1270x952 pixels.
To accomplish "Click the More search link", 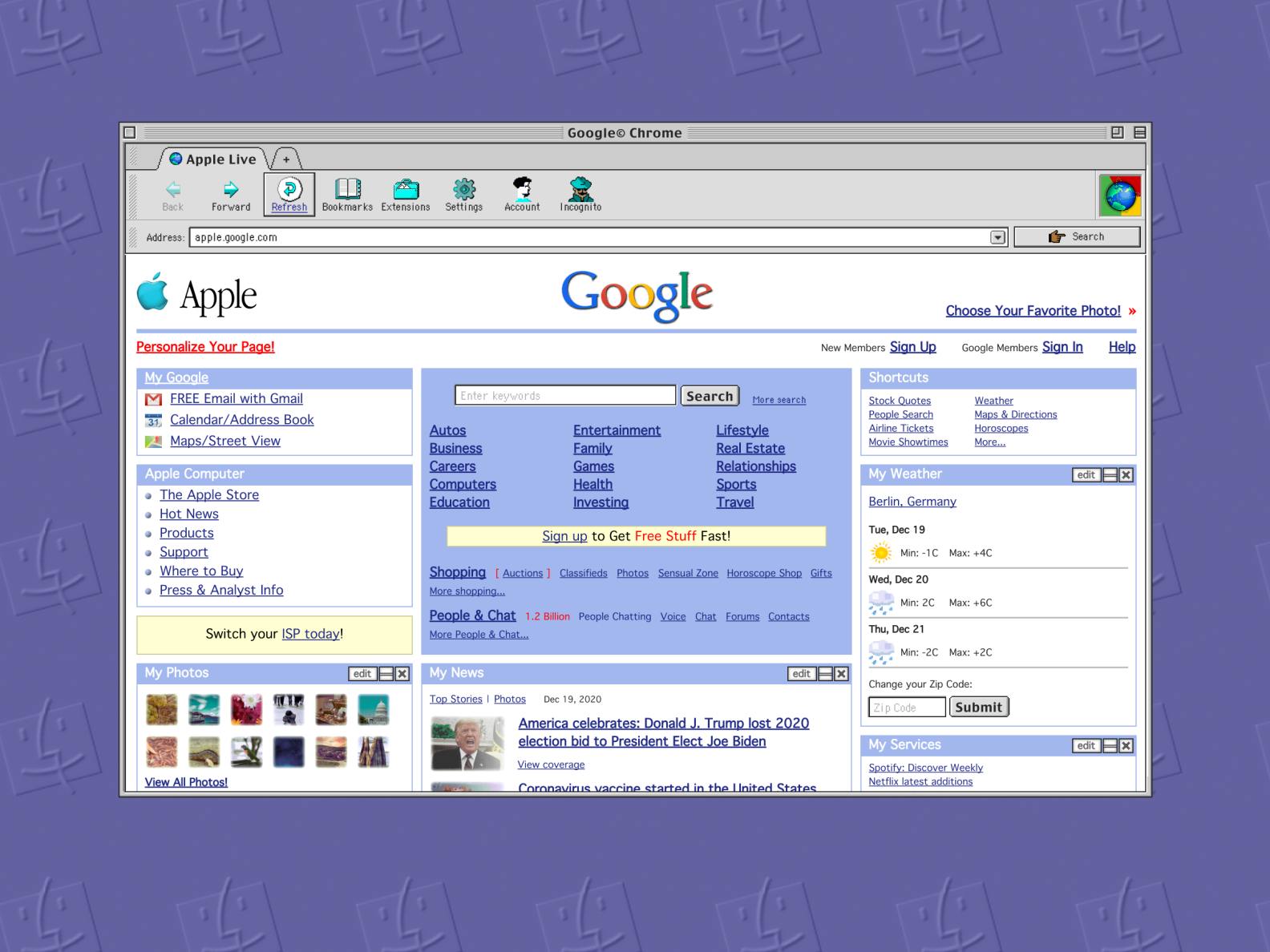I will pos(779,400).
